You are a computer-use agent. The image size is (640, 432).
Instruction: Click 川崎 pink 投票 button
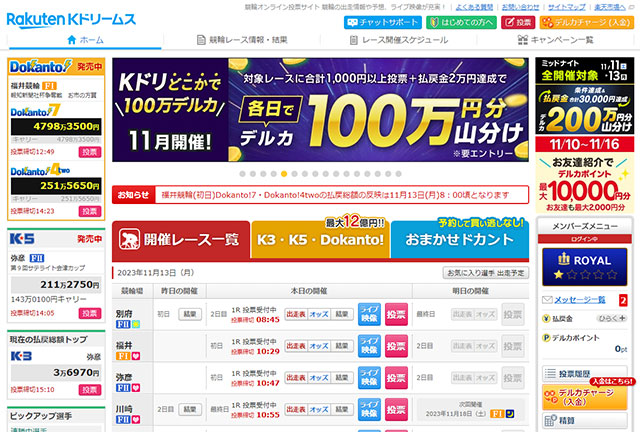click(x=396, y=410)
